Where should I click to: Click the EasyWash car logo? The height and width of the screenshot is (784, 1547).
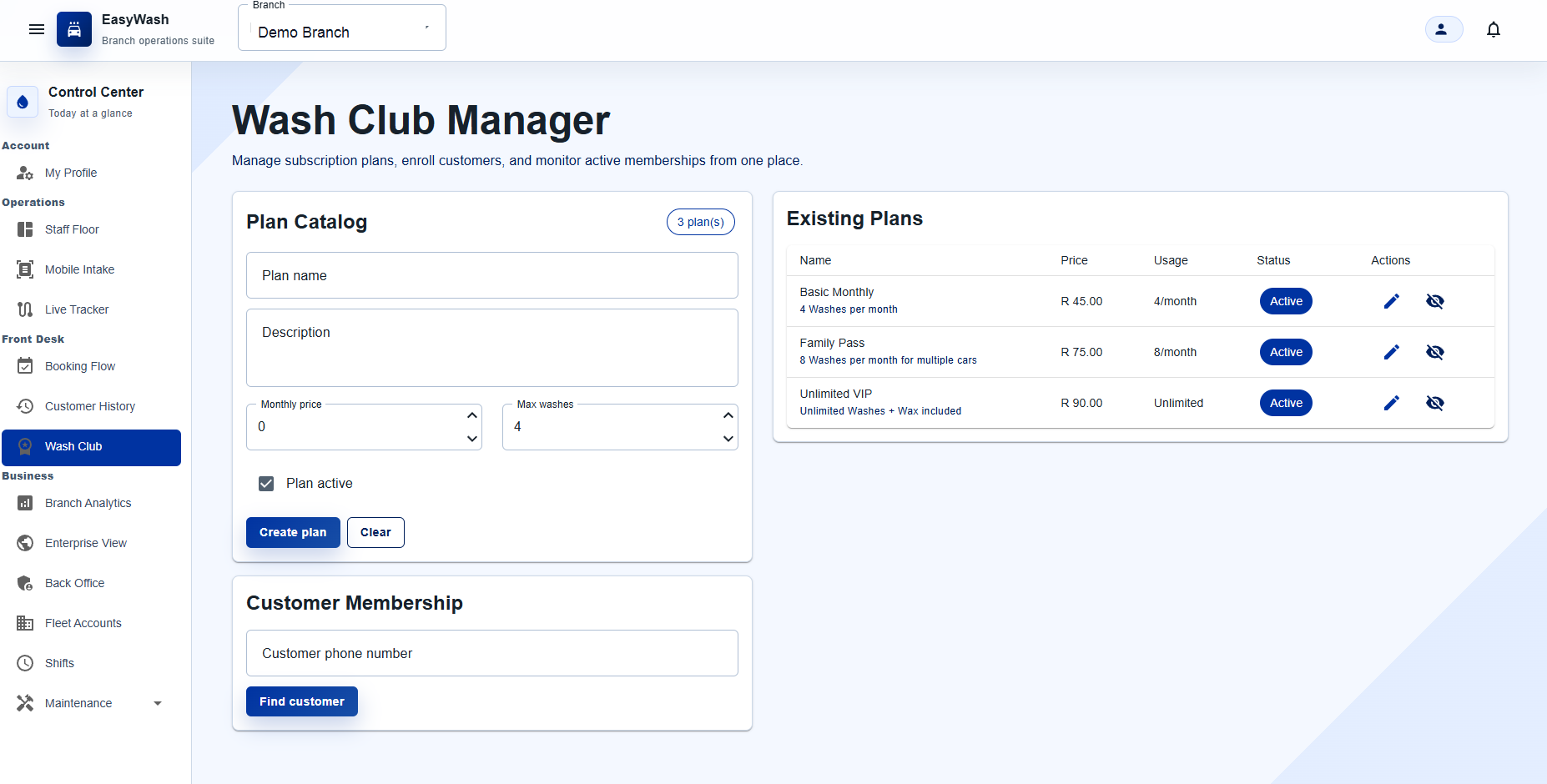[74, 29]
